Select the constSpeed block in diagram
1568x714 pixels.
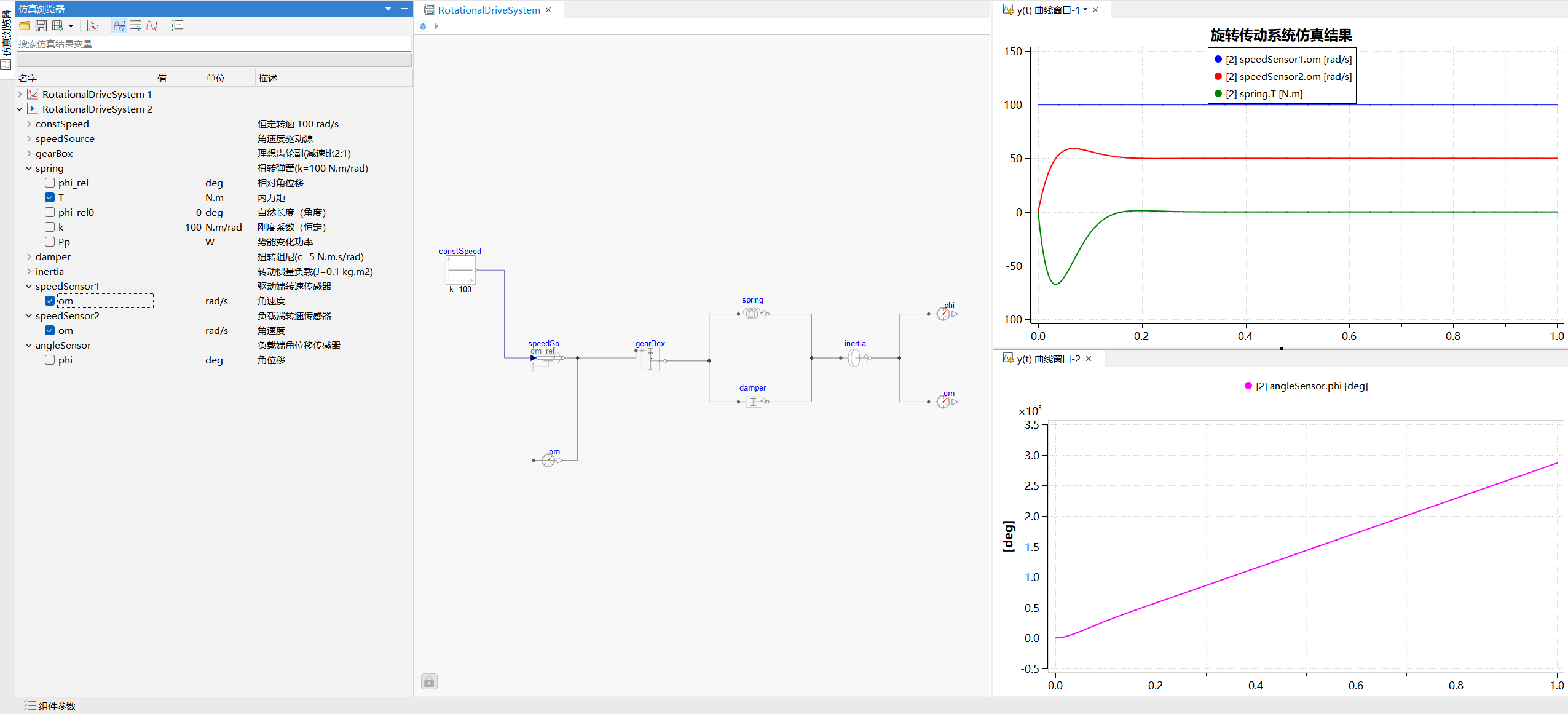tap(460, 270)
